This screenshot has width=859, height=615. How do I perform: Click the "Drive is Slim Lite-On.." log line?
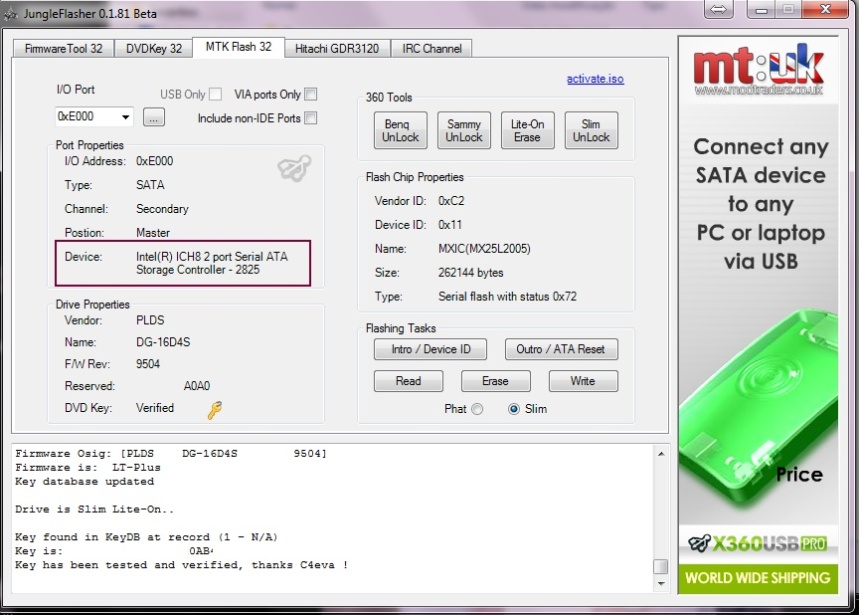(x=94, y=509)
